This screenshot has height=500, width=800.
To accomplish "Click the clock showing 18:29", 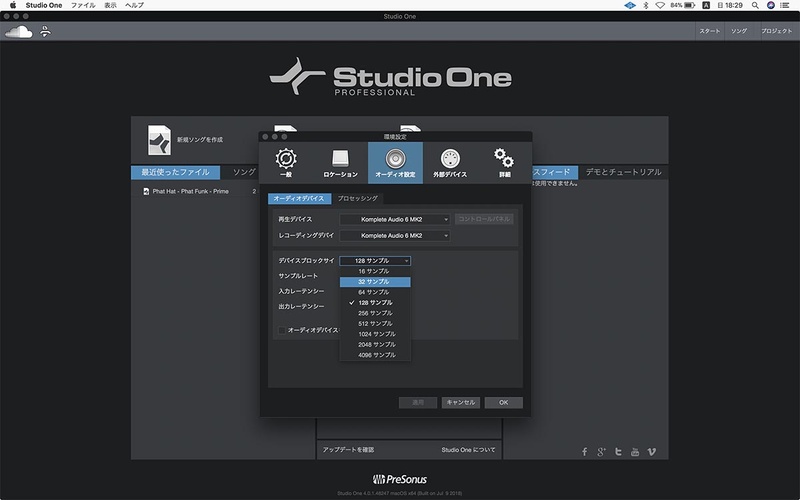I will [730, 5].
